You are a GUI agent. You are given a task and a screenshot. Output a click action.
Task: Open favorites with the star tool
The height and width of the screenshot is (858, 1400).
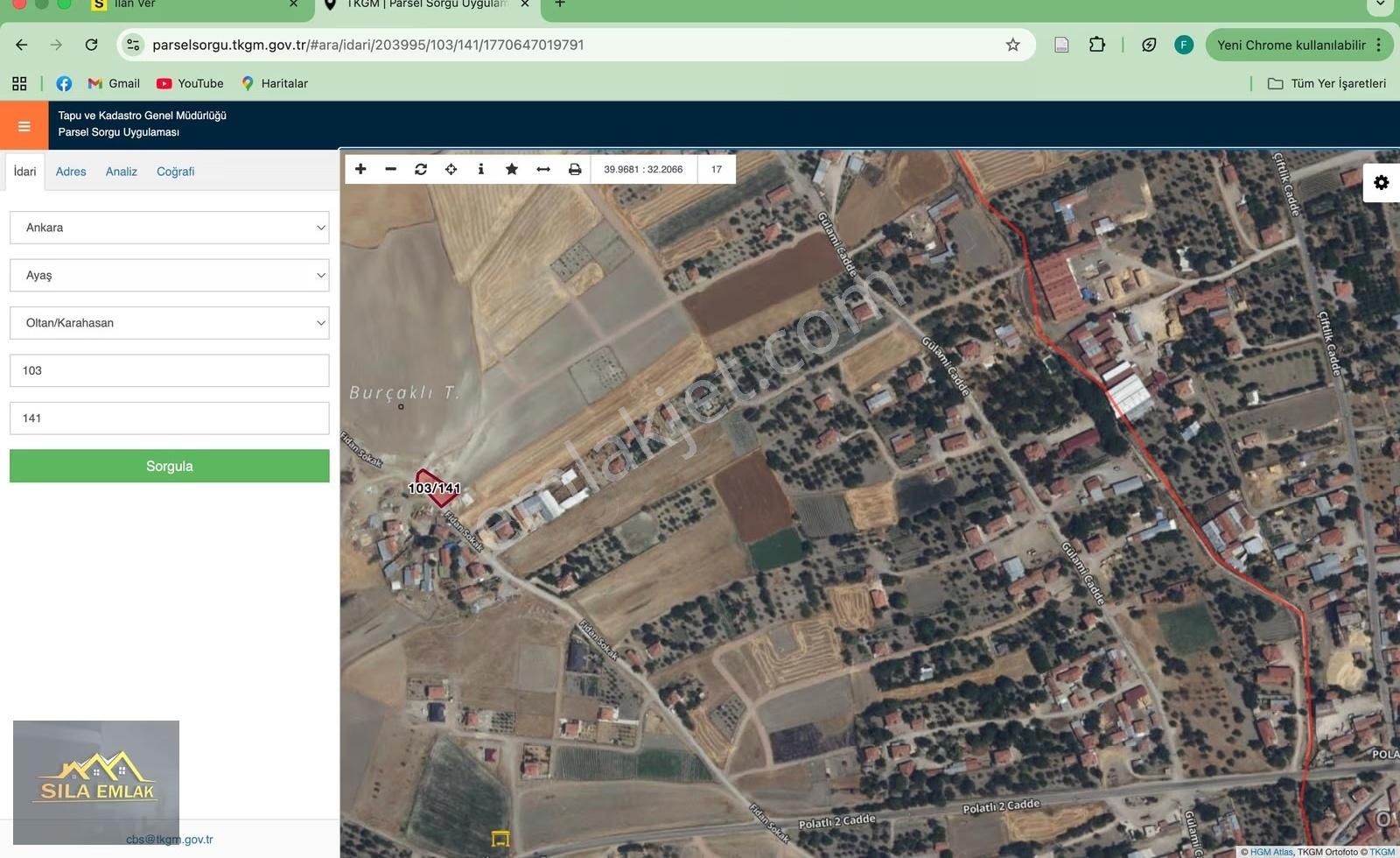pos(511,169)
